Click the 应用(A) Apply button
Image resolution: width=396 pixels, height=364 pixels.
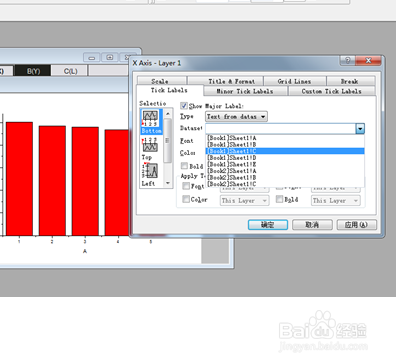[x=357, y=225]
